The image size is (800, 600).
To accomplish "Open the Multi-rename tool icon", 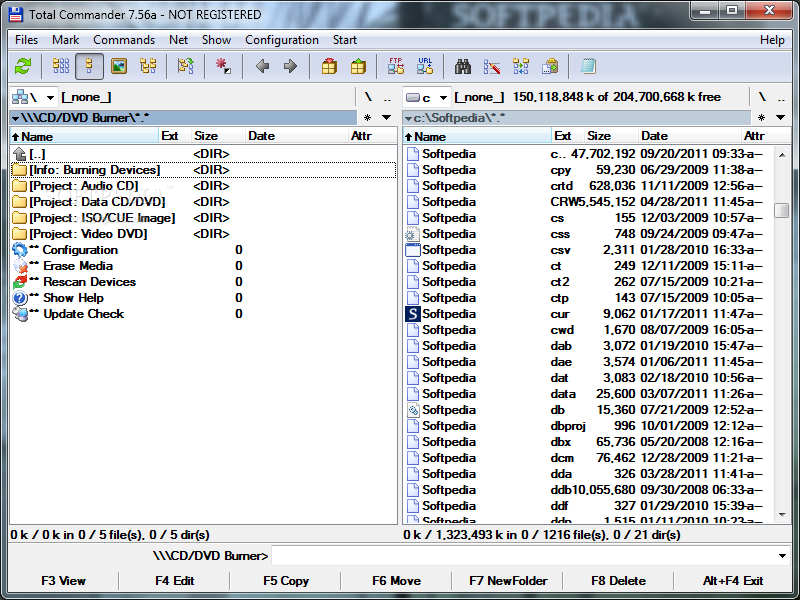I will click(492, 66).
